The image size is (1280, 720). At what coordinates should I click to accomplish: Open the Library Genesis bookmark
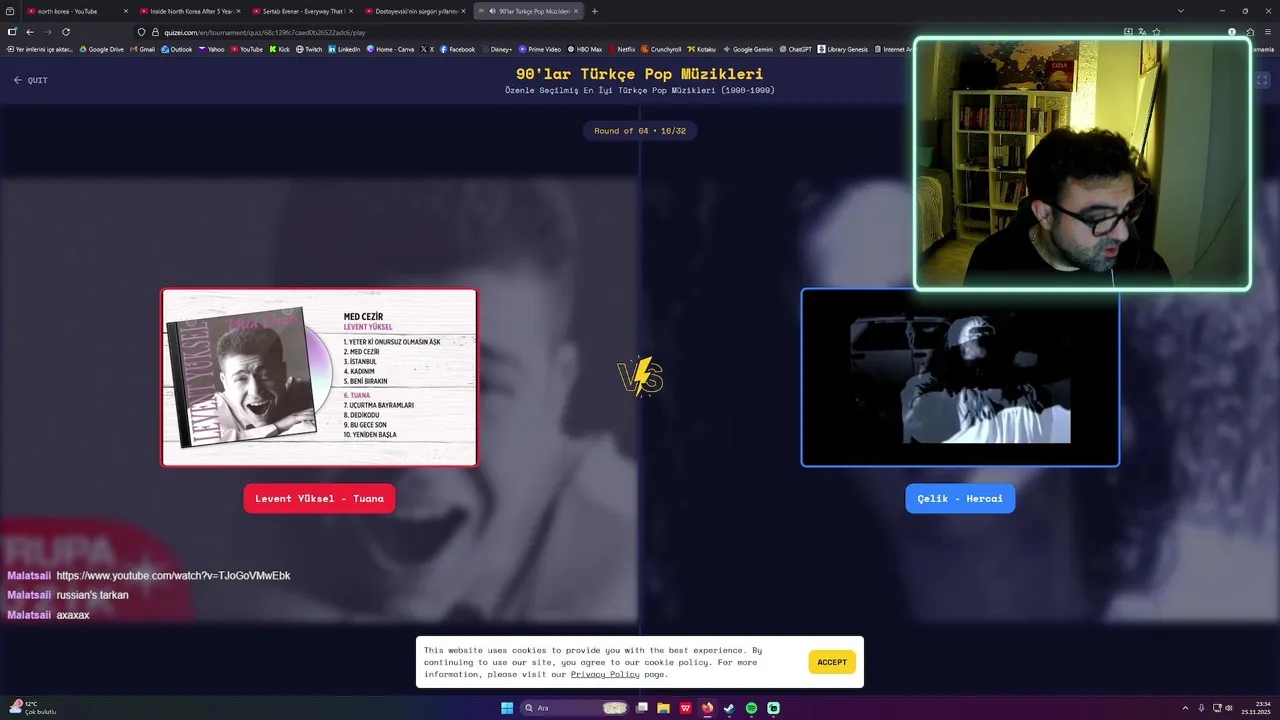843,49
